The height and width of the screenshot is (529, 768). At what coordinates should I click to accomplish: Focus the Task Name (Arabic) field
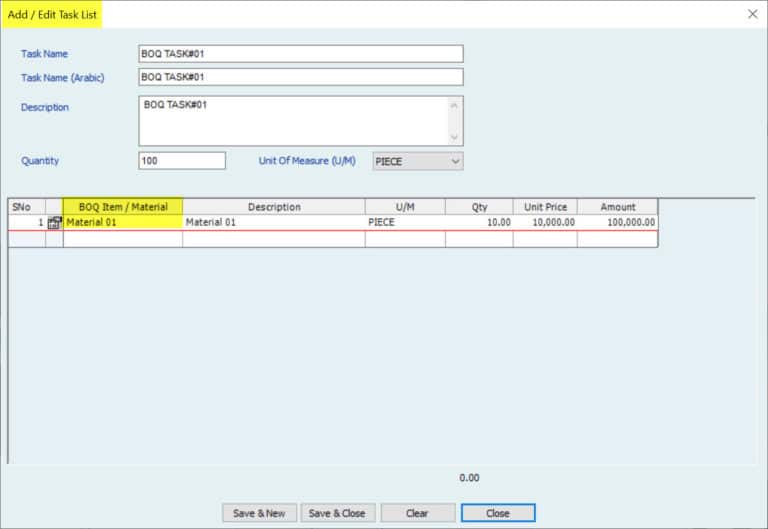click(x=300, y=77)
